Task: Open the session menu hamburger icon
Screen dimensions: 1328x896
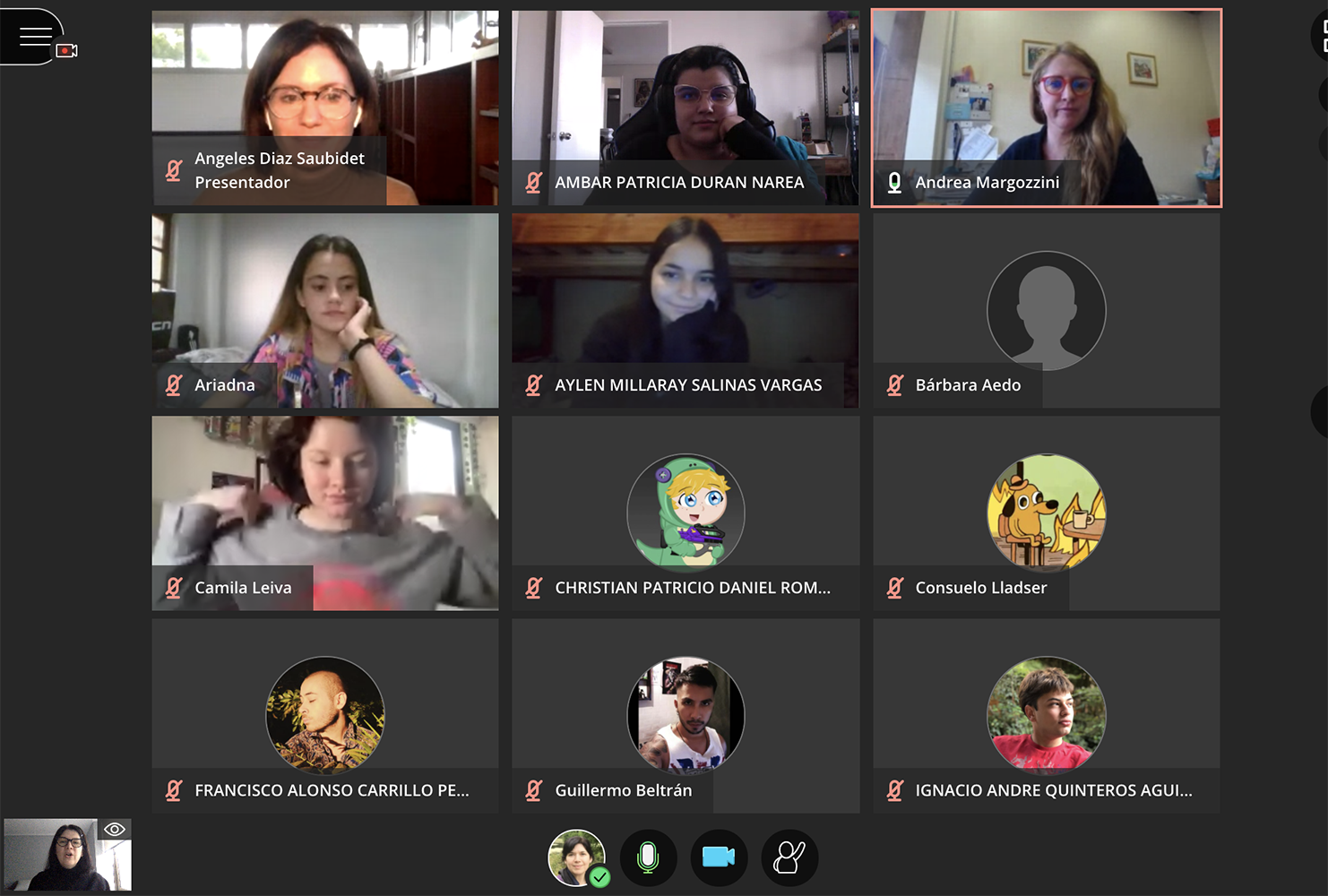Action: point(35,36)
